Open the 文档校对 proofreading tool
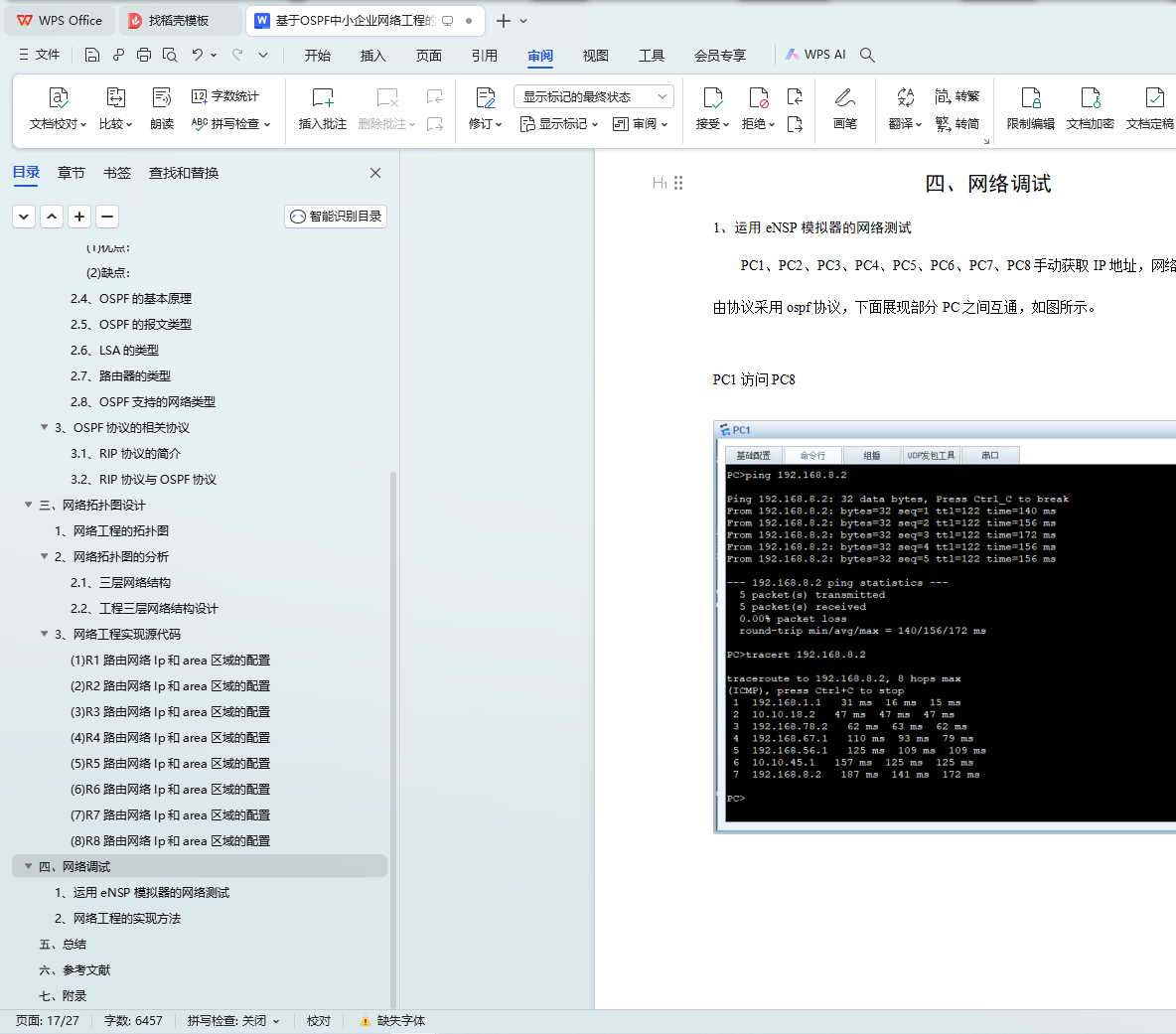The height and width of the screenshot is (1034, 1176). pyautogui.click(x=59, y=108)
